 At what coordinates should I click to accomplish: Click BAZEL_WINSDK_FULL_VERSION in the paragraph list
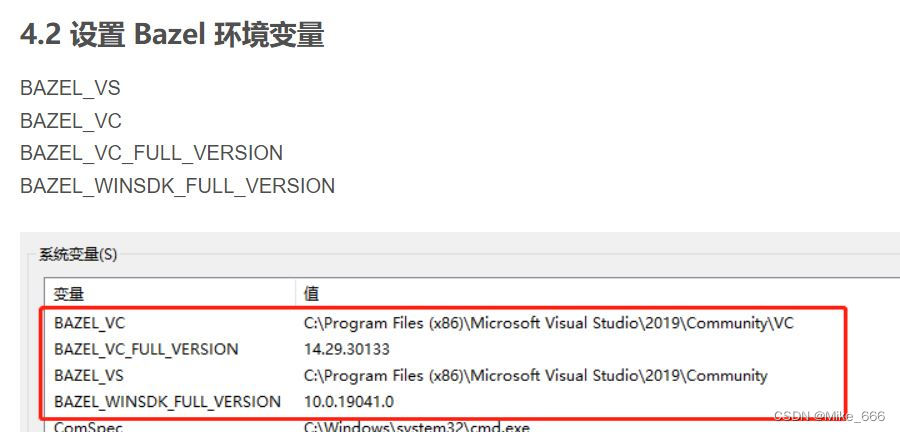coord(177,186)
